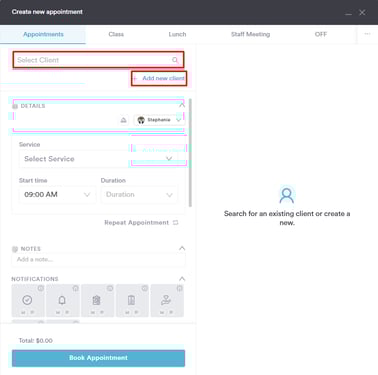The image size is (378, 375).
Task: Close the Create new appointment dialog
Action: click(x=362, y=13)
